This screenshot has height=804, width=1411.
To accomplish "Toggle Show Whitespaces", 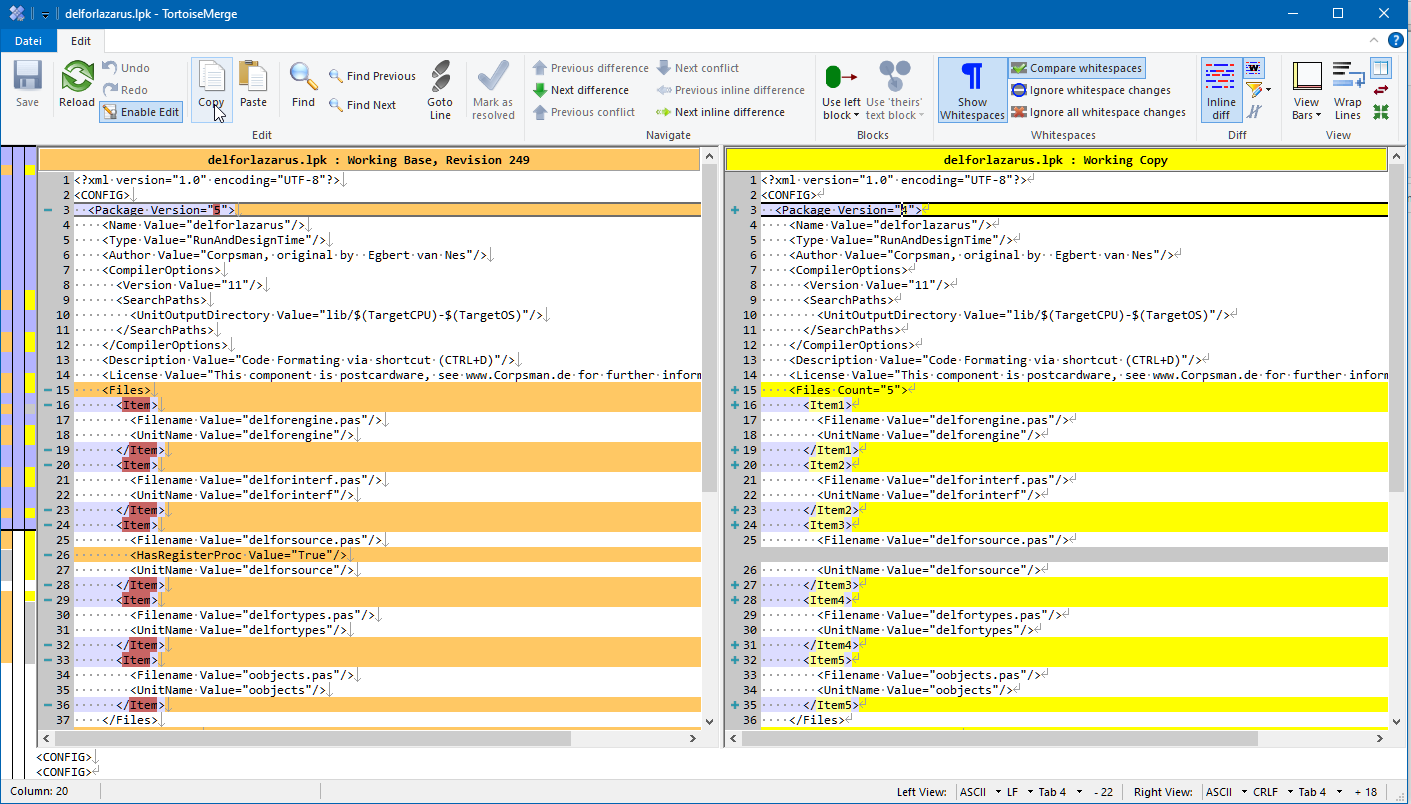I will (x=972, y=90).
